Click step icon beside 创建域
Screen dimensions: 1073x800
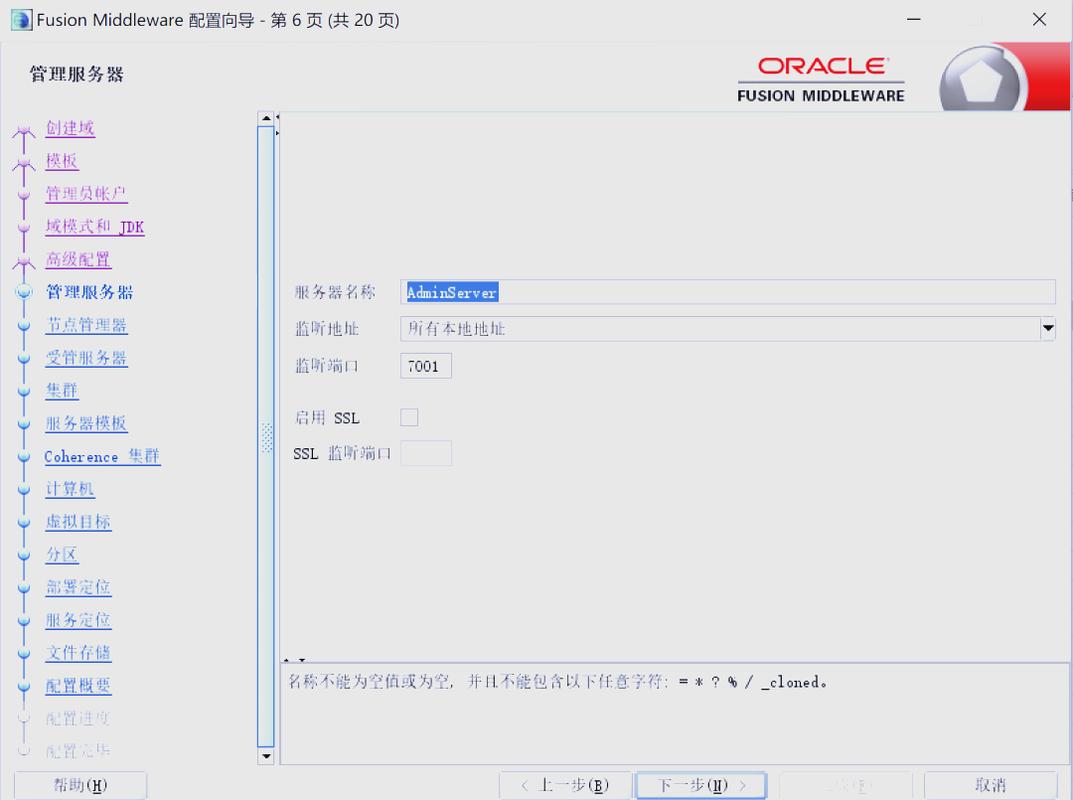(x=24, y=129)
